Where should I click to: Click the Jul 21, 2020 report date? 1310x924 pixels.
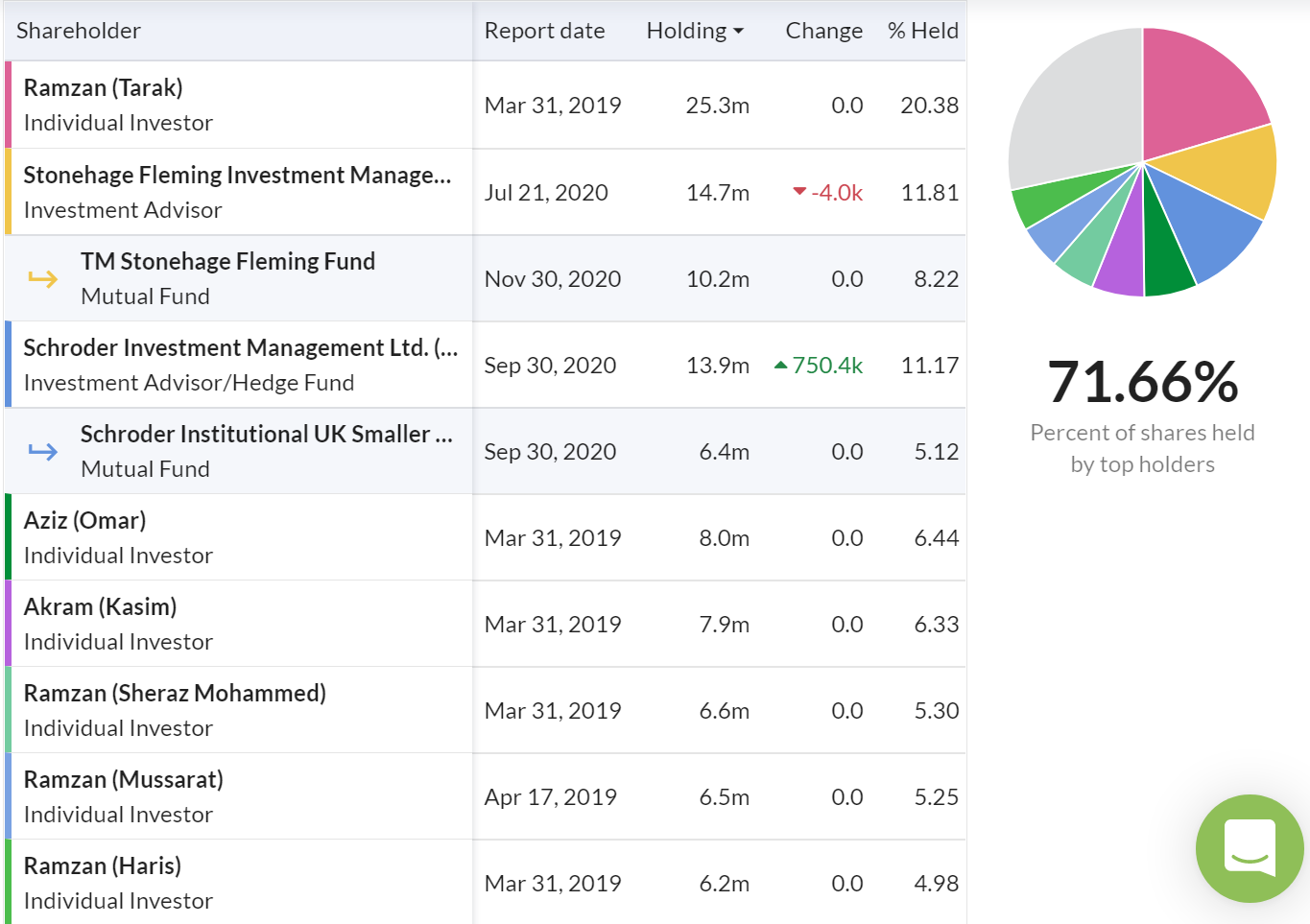[x=546, y=193]
